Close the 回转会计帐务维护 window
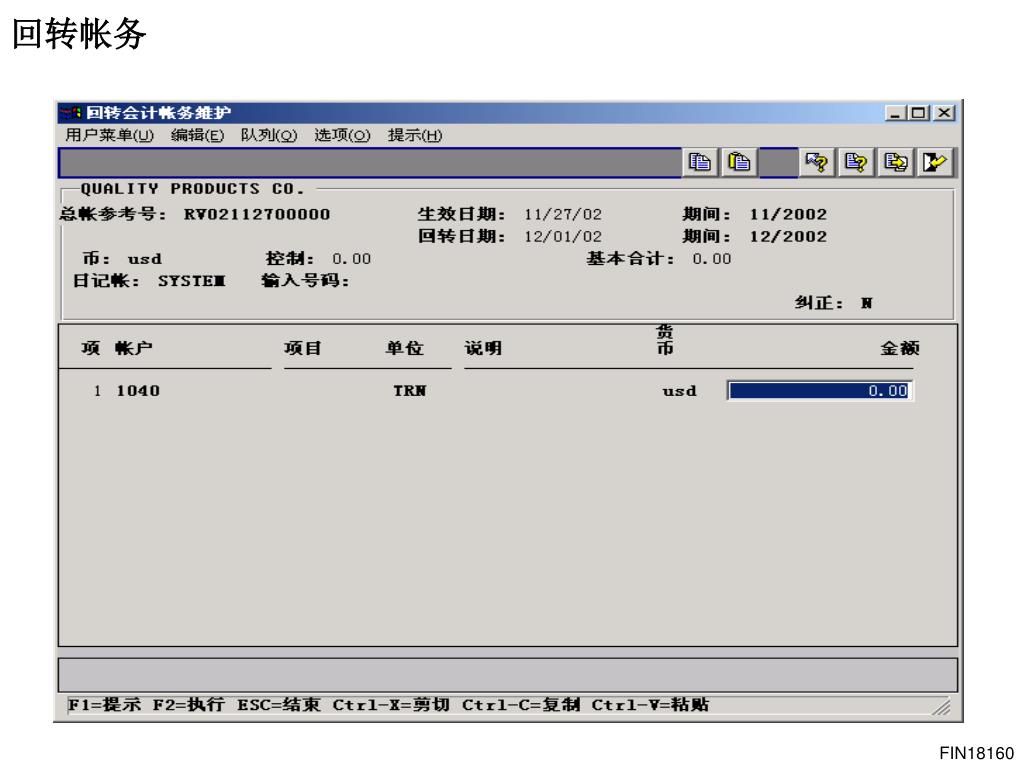This screenshot has width=1024, height=768. (x=944, y=113)
